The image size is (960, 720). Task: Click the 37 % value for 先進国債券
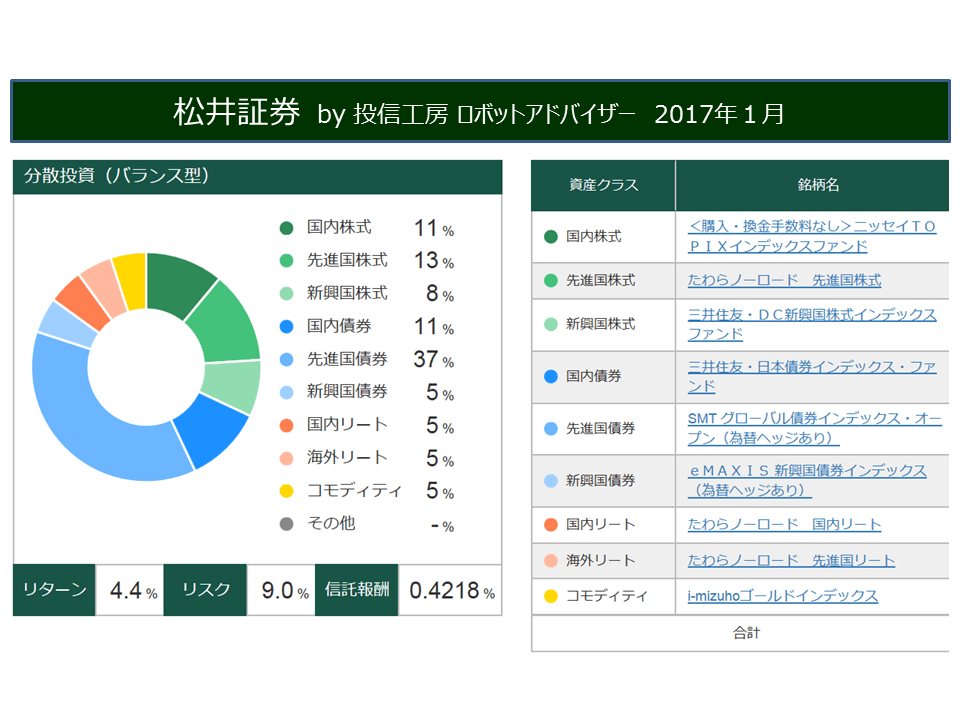433,359
